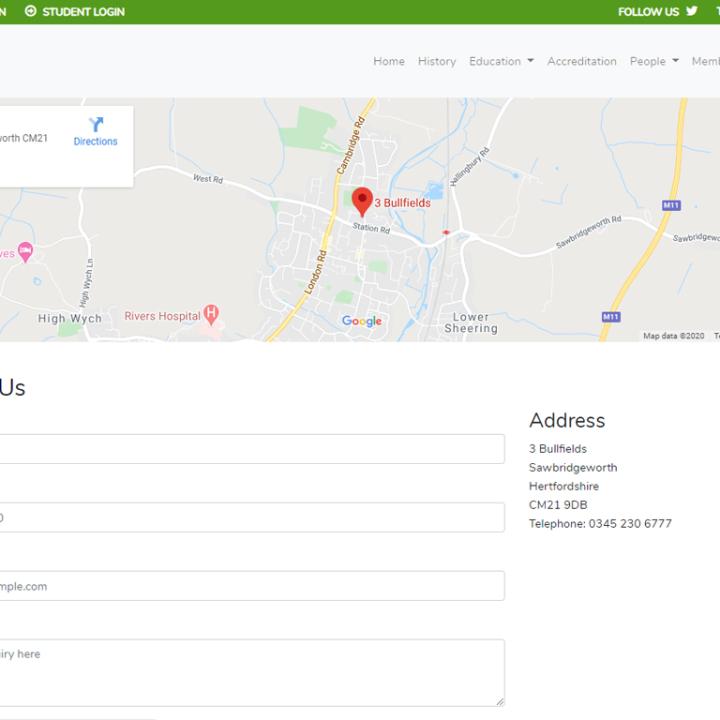Image resolution: width=720 pixels, height=720 pixels.
Task: Click the Google logo on the map
Action: pos(361,321)
